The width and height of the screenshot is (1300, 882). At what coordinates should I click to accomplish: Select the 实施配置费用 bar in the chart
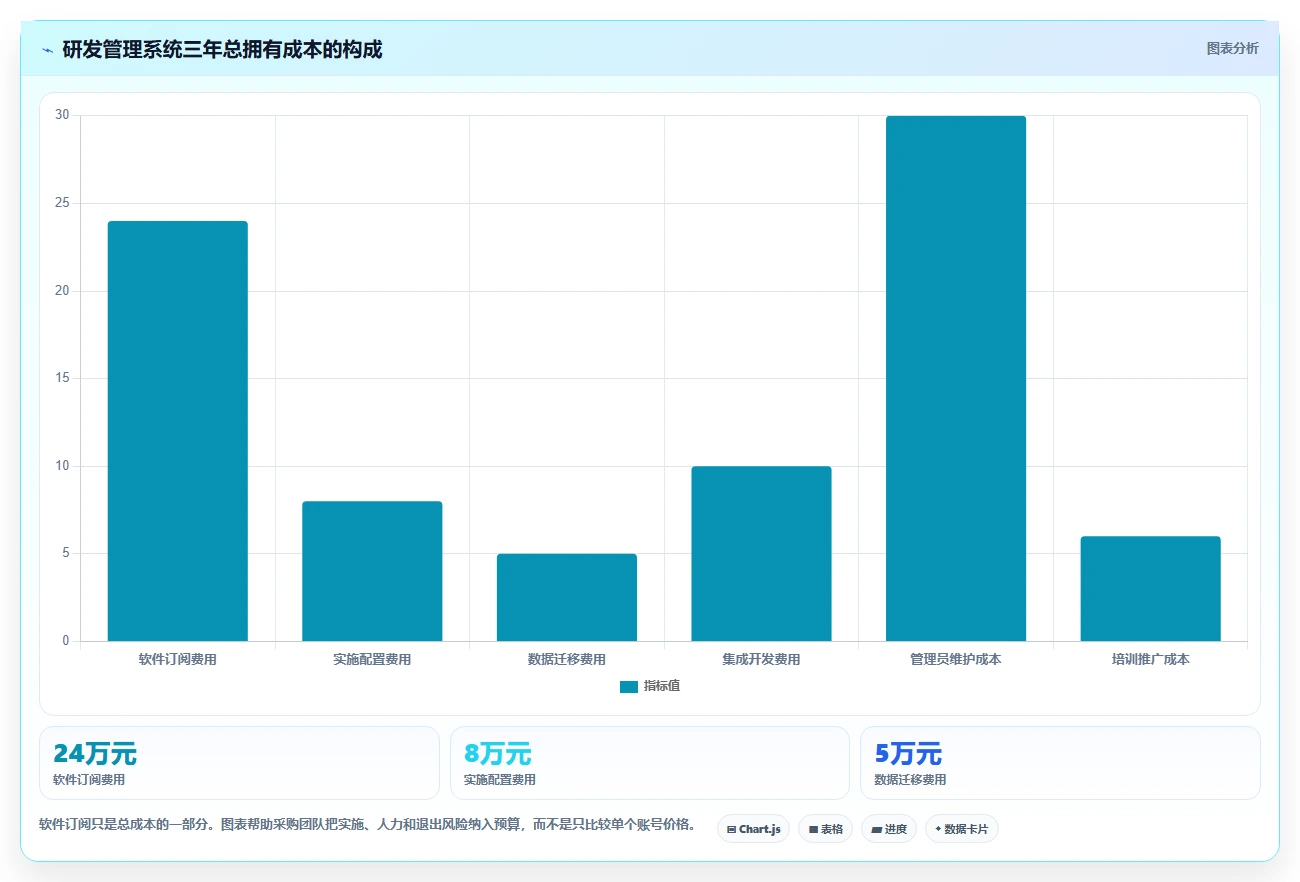coord(372,571)
